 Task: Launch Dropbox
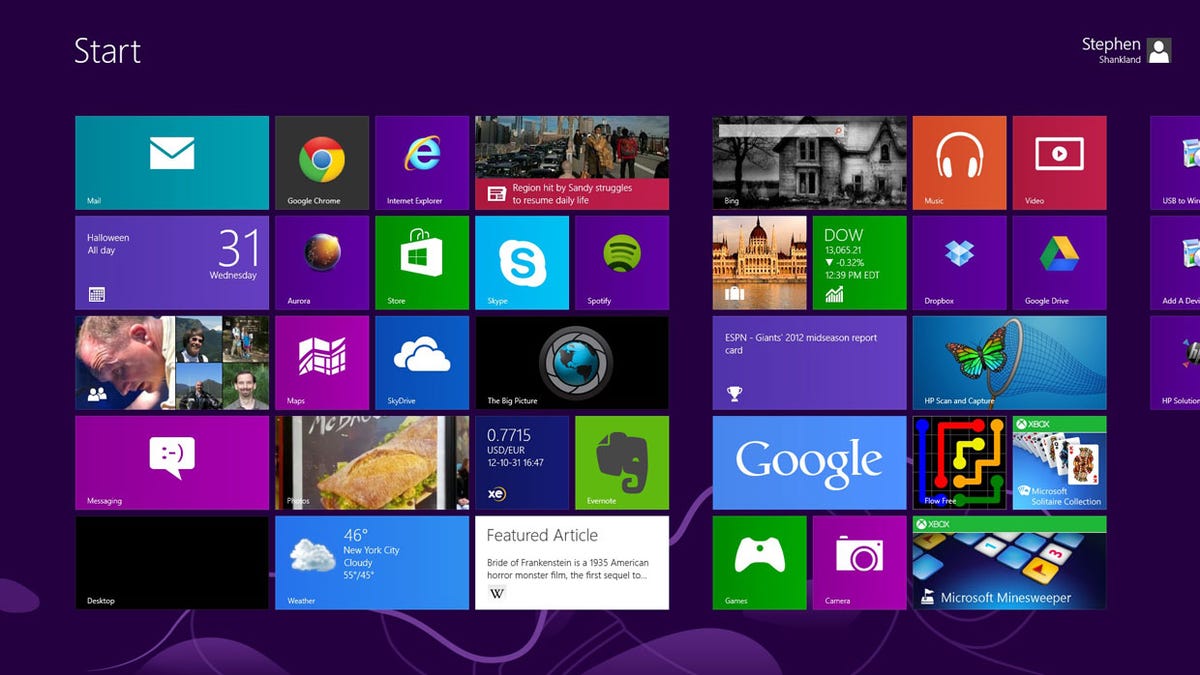click(x=959, y=262)
